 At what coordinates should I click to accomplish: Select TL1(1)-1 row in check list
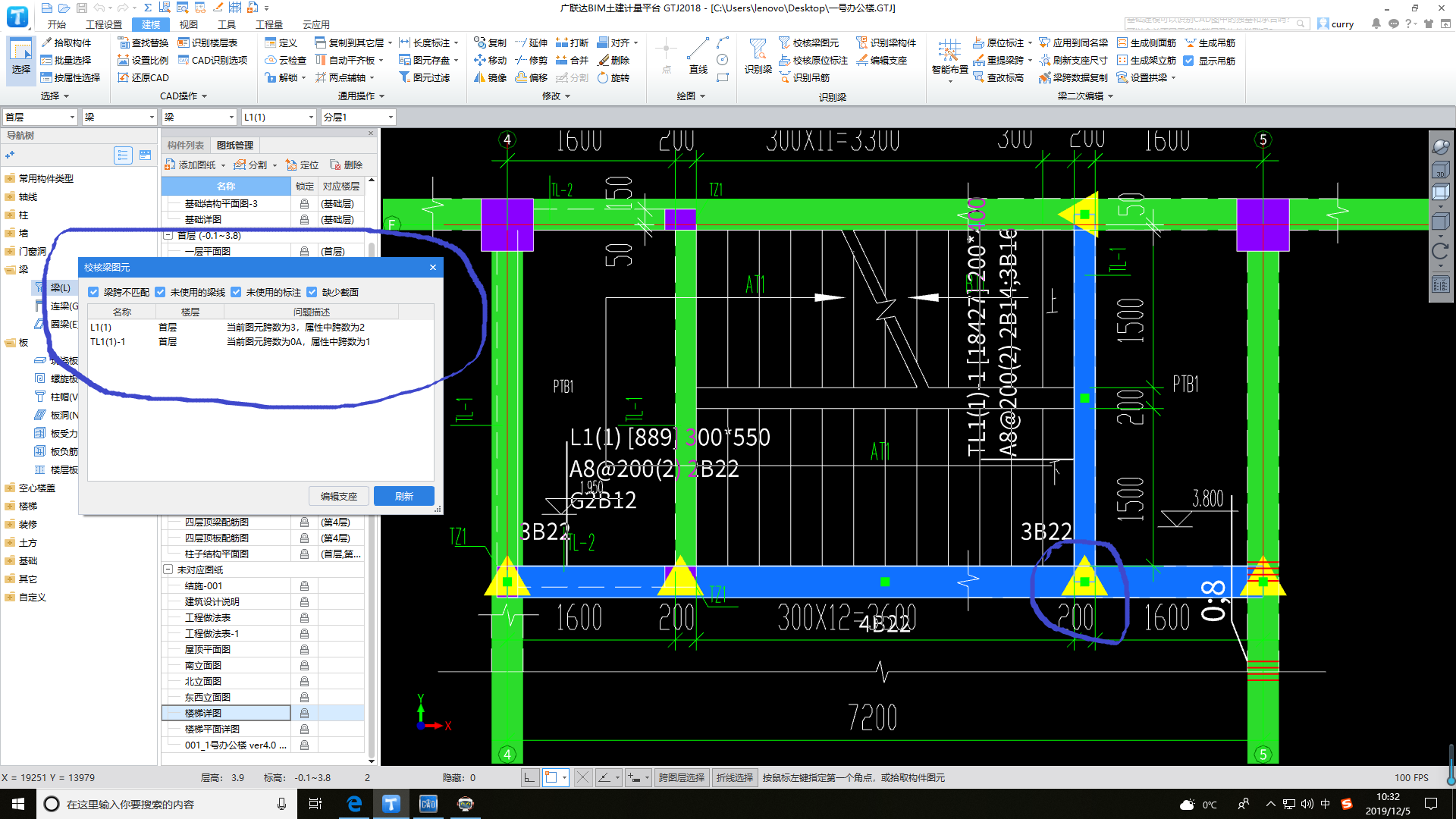coord(260,342)
